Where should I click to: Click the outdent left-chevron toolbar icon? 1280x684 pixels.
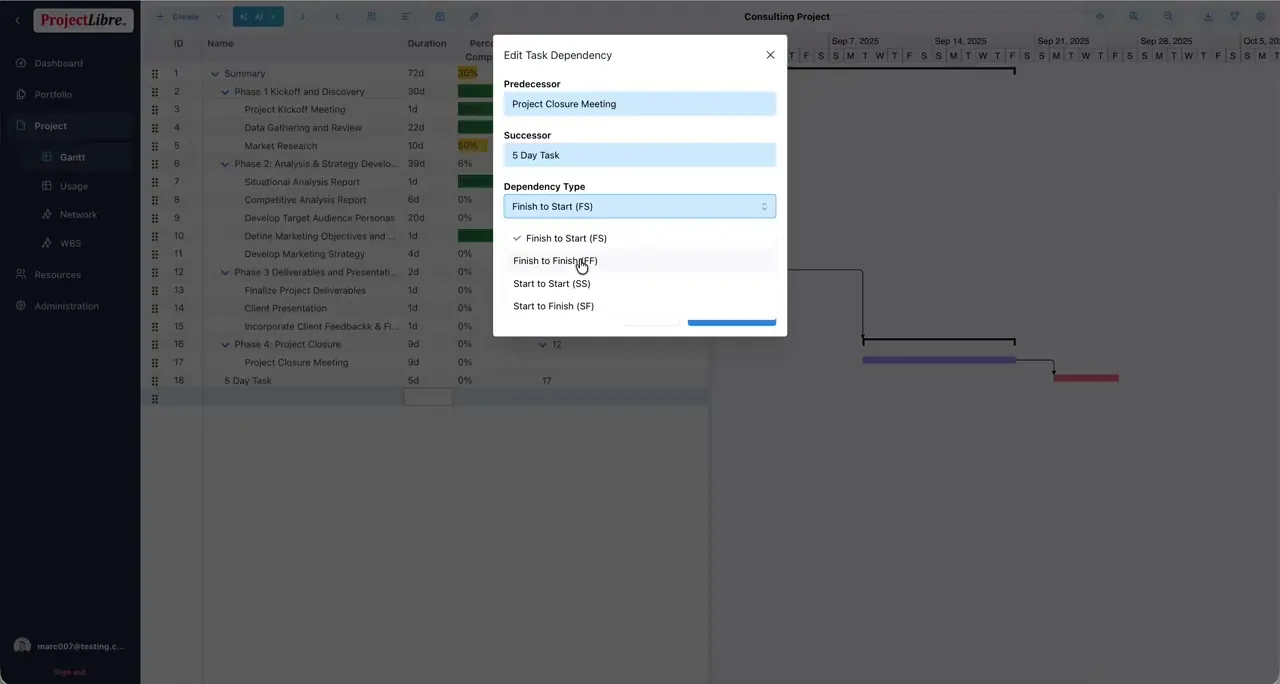[x=337, y=17]
